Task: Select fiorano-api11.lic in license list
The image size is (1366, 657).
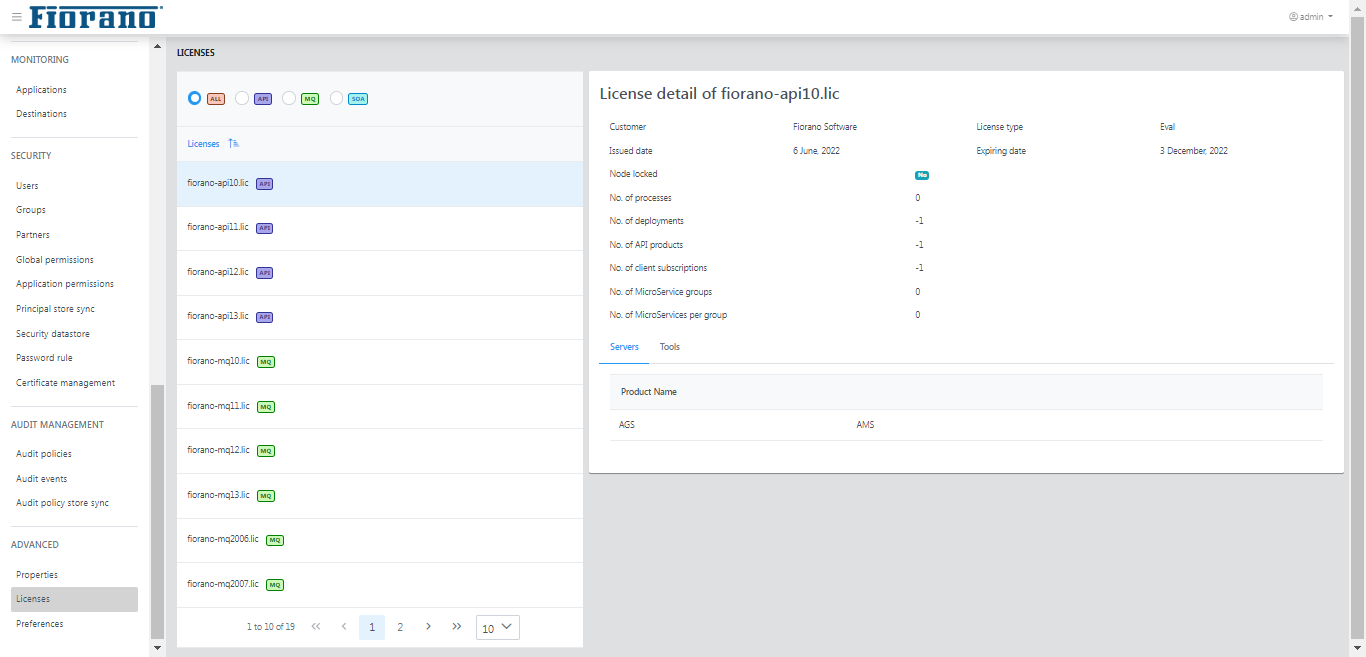Action: coord(380,228)
